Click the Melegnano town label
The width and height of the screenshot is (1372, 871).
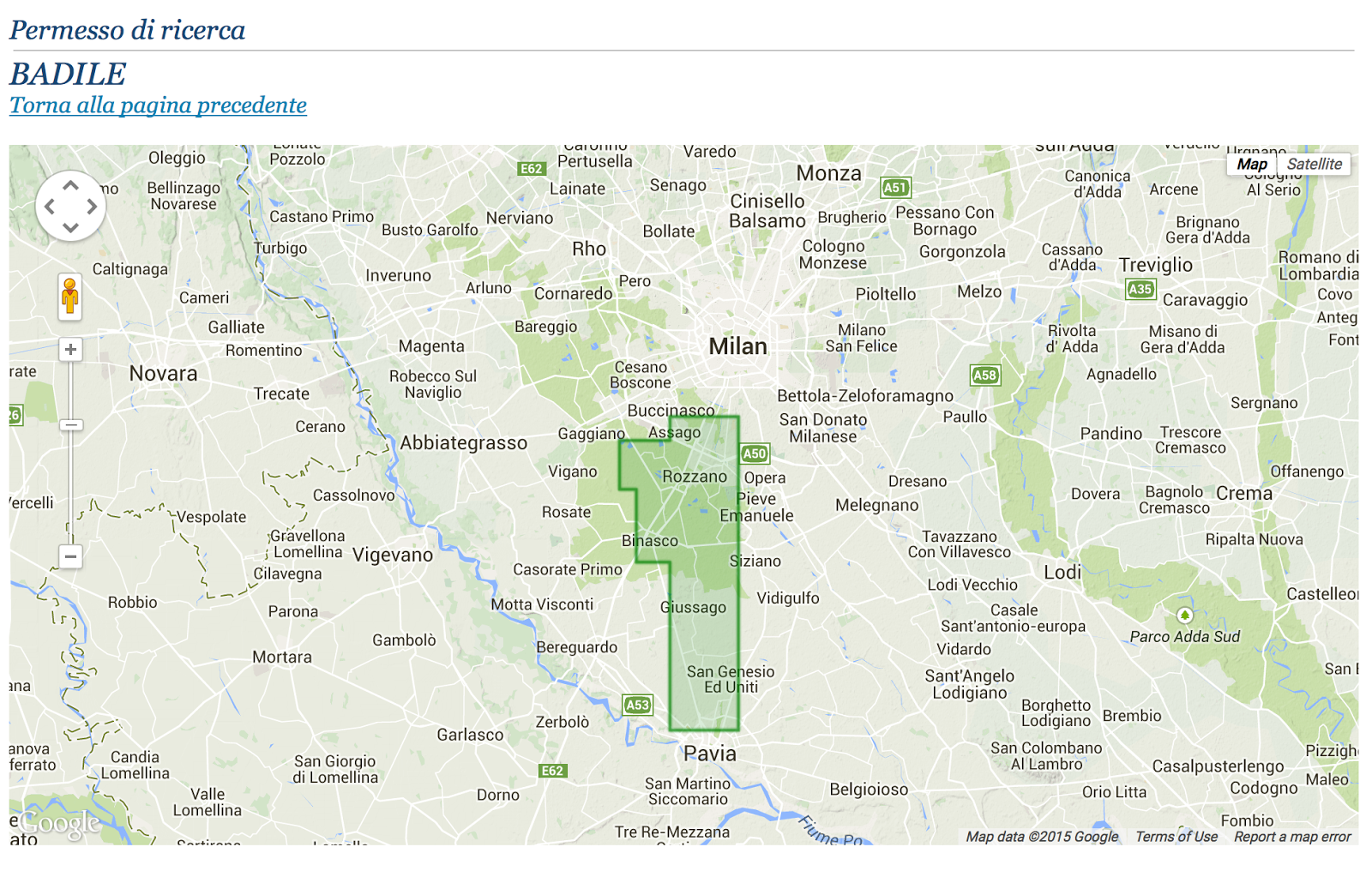[877, 506]
